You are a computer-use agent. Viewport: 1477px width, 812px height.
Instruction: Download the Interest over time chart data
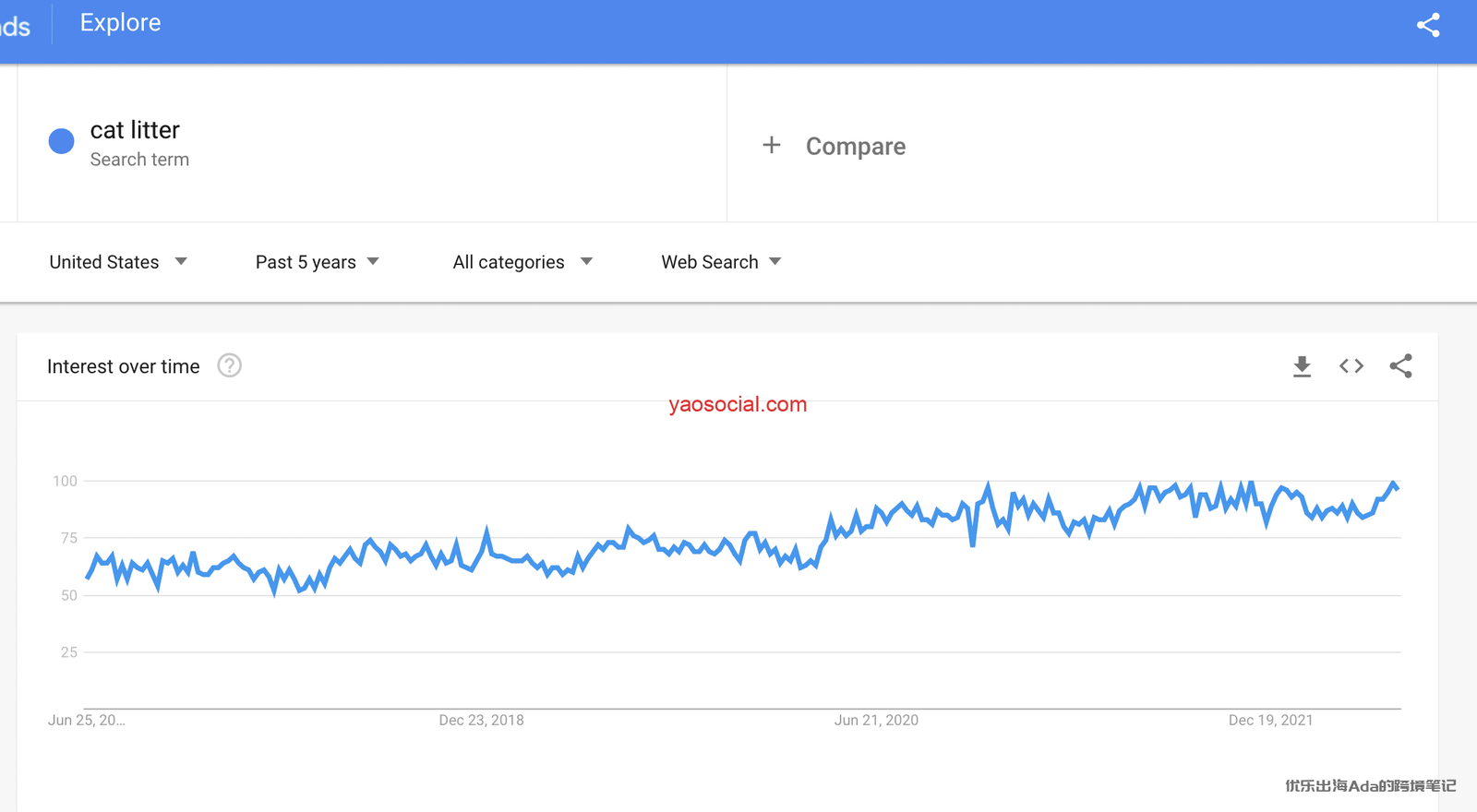[1302, 366]
